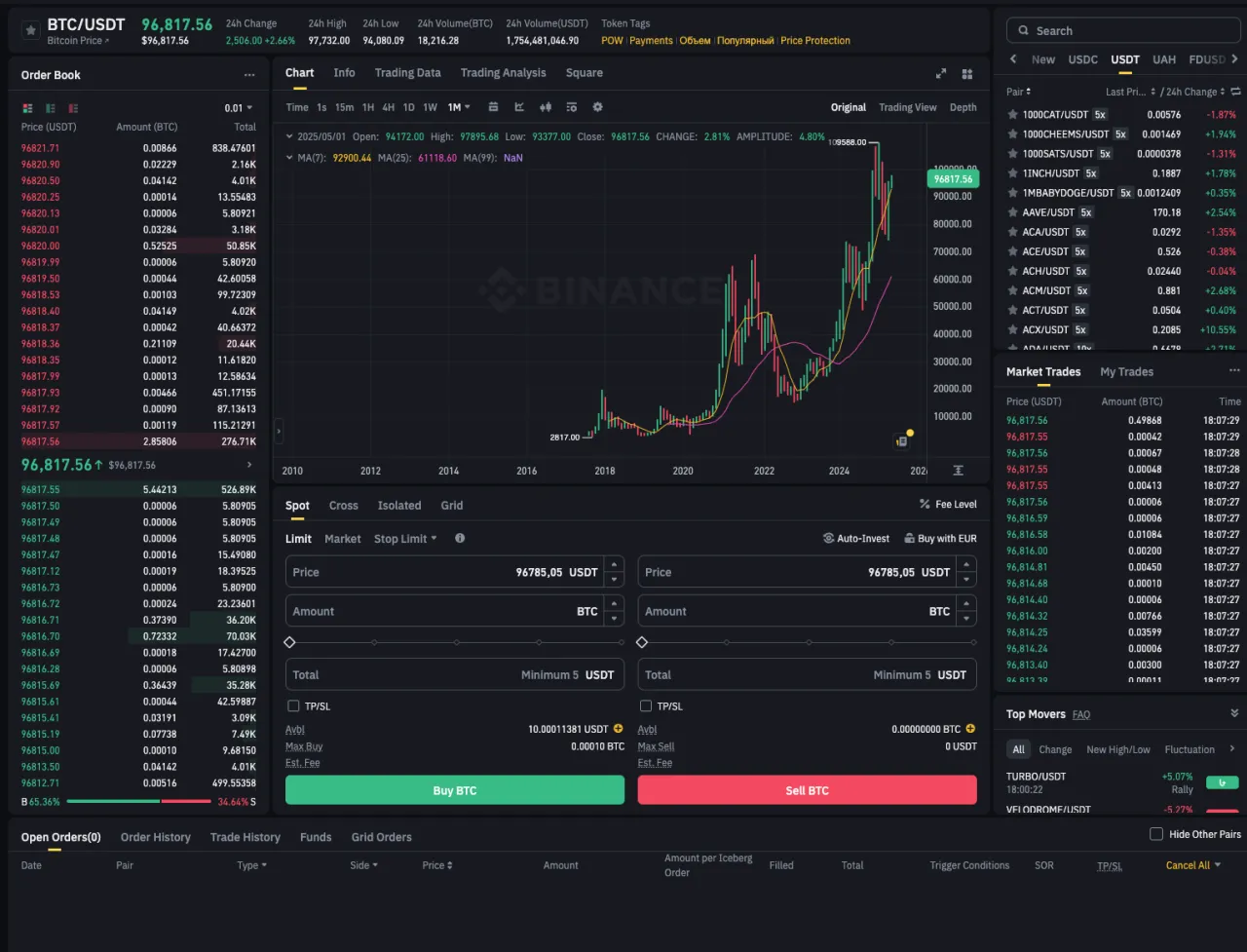
Task: Collapse the candle OHLC info row
Action: point(289,137)
